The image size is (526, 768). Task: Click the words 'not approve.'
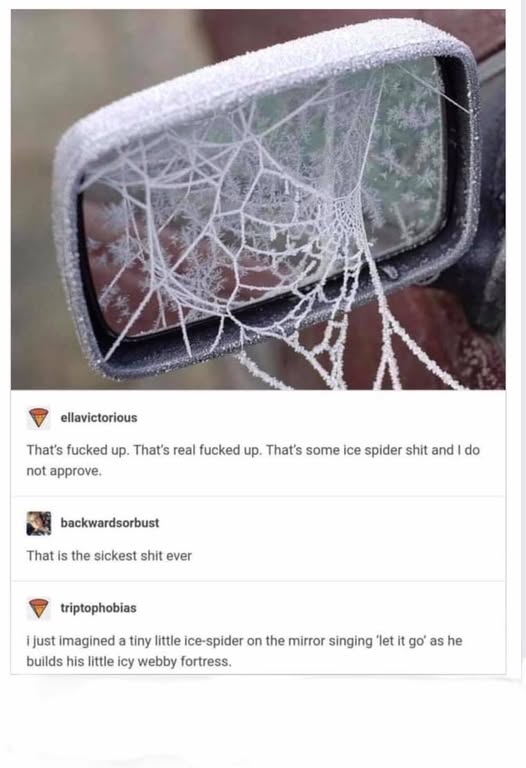click(64, 471)
